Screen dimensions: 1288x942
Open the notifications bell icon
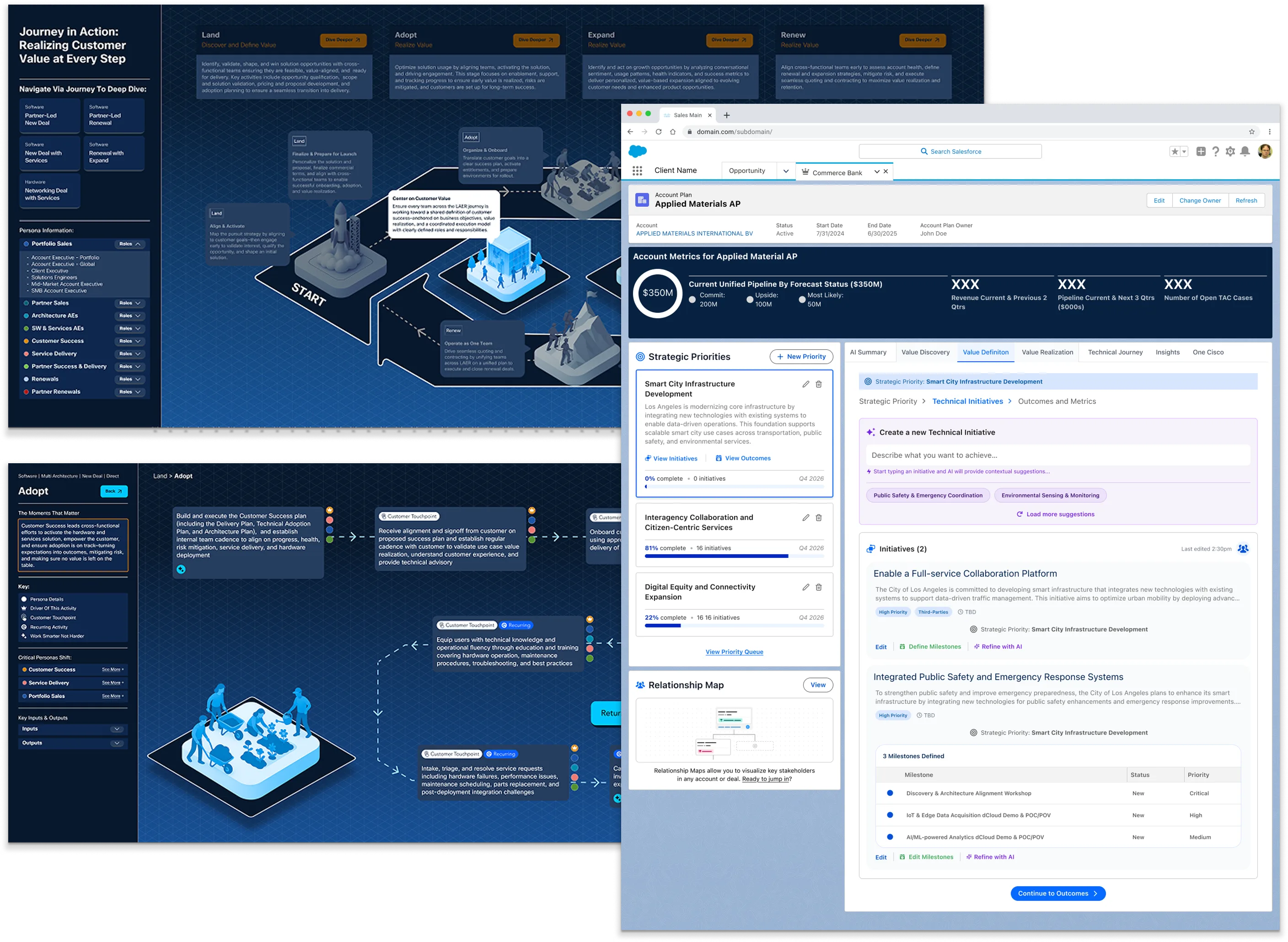pos(1245,151)
